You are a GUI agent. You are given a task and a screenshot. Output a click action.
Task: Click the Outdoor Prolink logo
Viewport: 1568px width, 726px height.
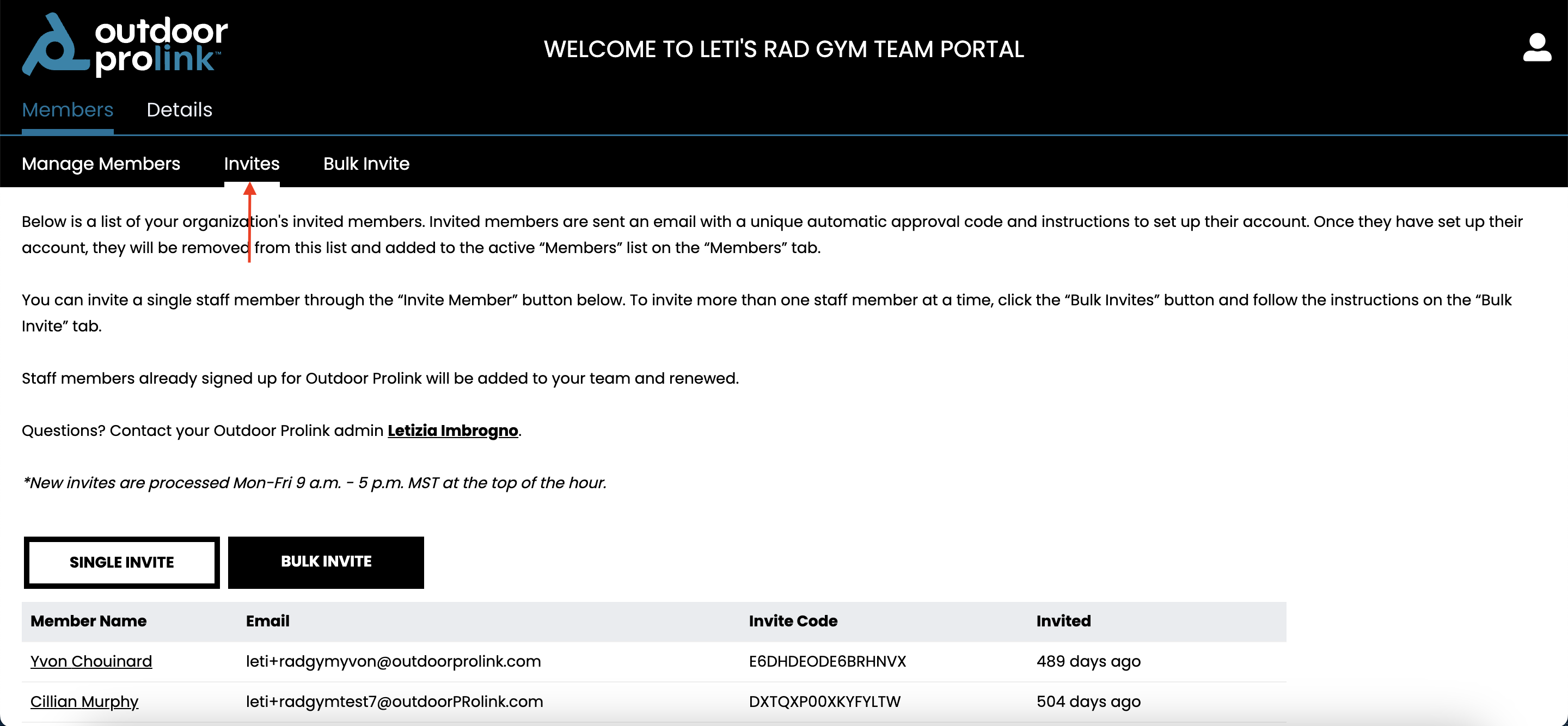(125, 45)
